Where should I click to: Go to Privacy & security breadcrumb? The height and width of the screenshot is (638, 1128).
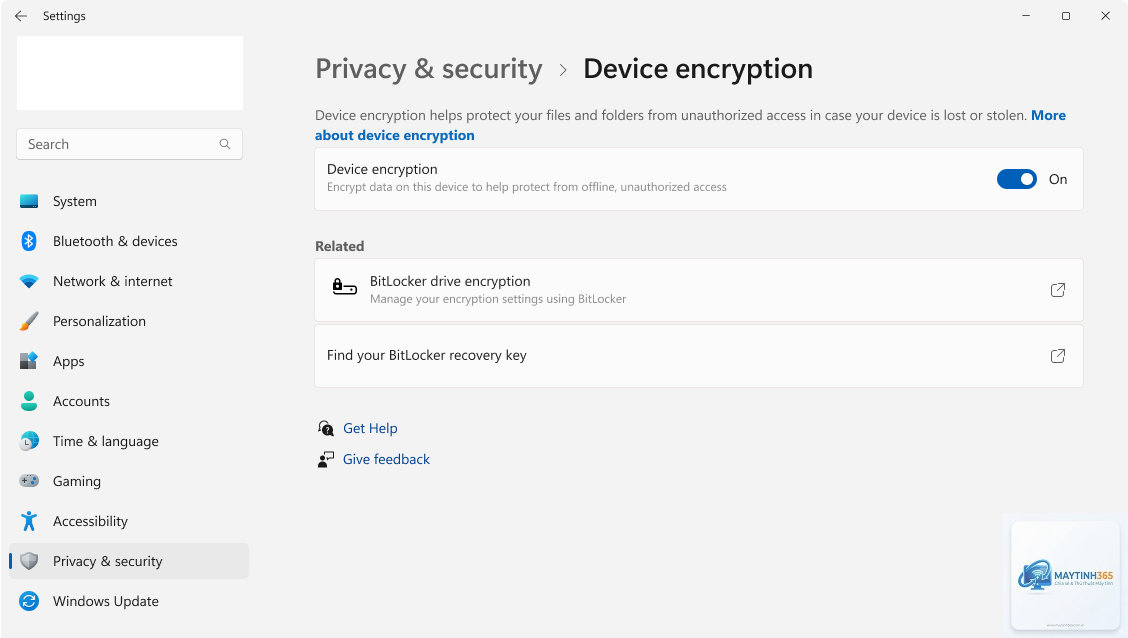[x=429, y=69]
